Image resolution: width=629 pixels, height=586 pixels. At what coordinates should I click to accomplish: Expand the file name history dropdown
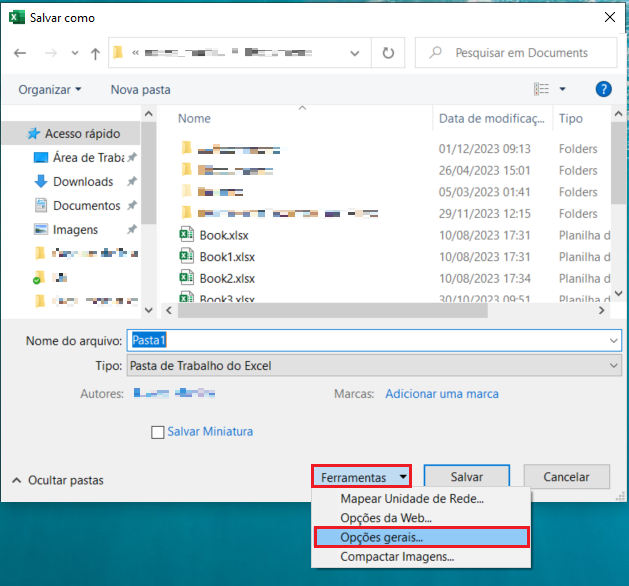613,341
